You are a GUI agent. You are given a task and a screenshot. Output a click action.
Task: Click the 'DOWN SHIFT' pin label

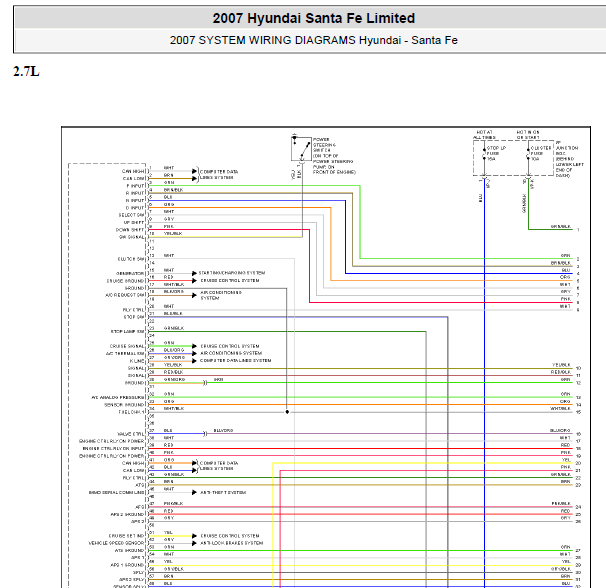pyautogui.click(x=130, y=230)
